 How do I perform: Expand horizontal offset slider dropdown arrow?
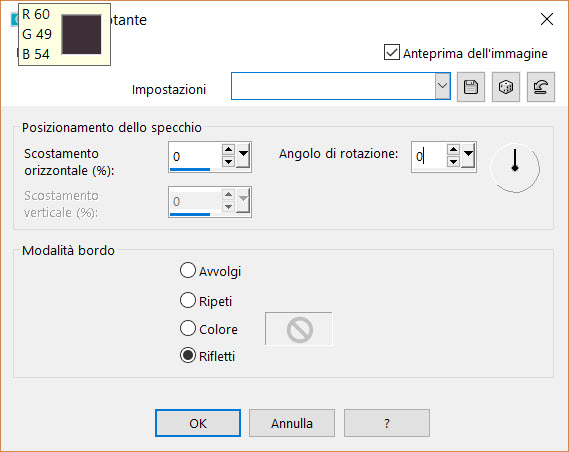tap(243, 156)
